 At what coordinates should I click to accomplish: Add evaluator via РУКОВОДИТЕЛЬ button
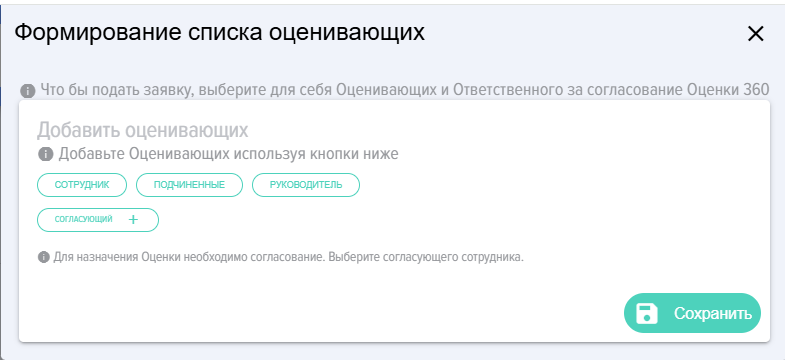coord(306,185)
